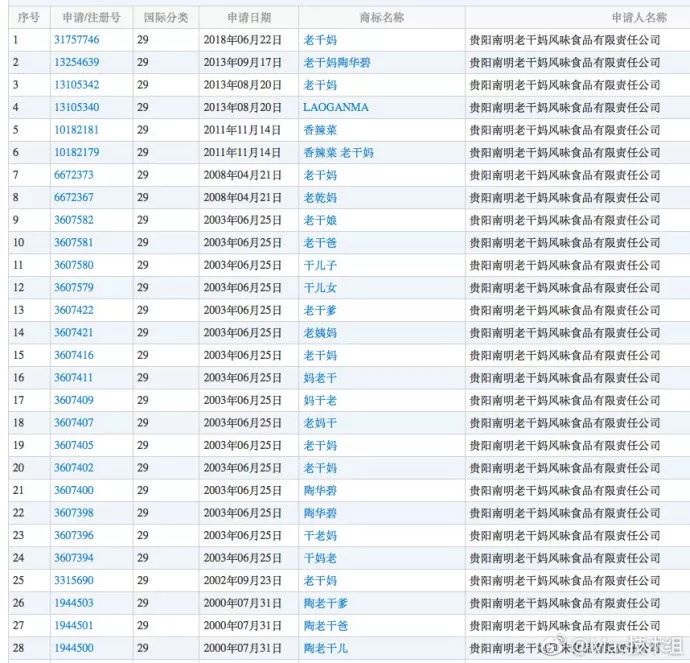The height and width of the screenshot is (663, 690).
Task: Click the 申请/注册号 column header
Action: tap(92, 18)
